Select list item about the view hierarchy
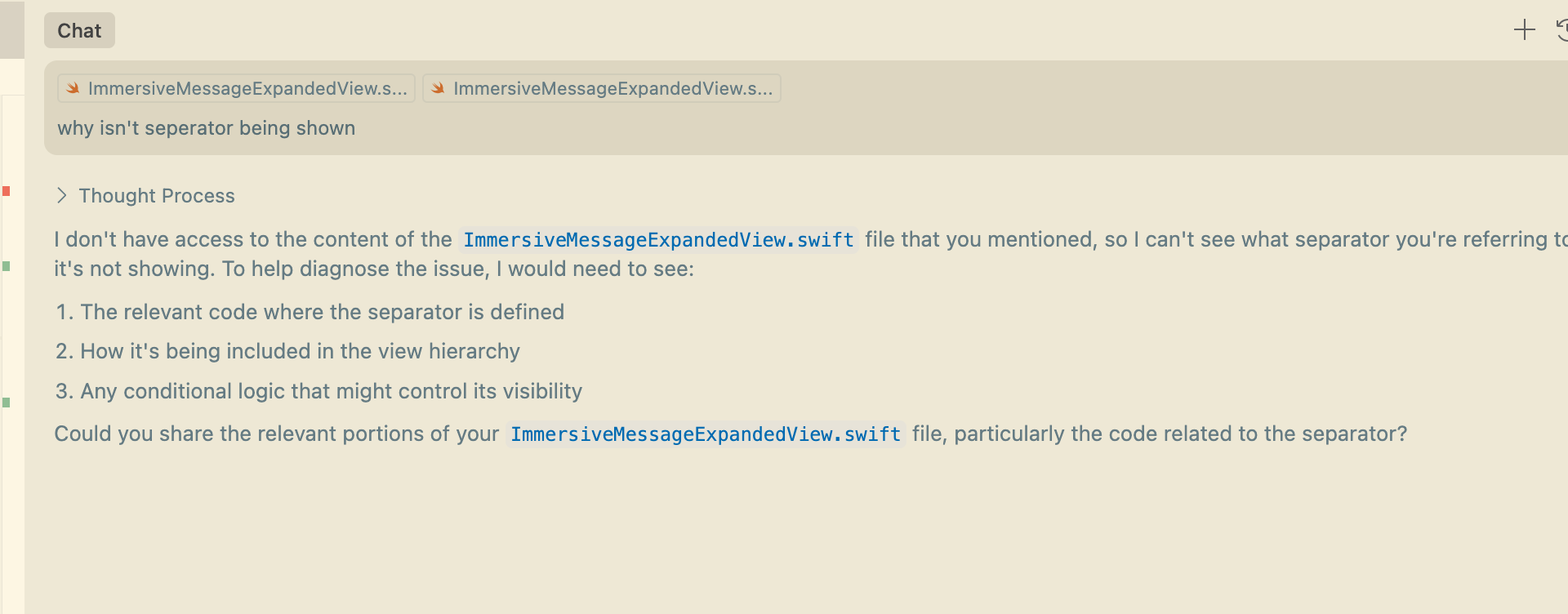Viewport: 1568px width, 614px height. pos(287,351)
